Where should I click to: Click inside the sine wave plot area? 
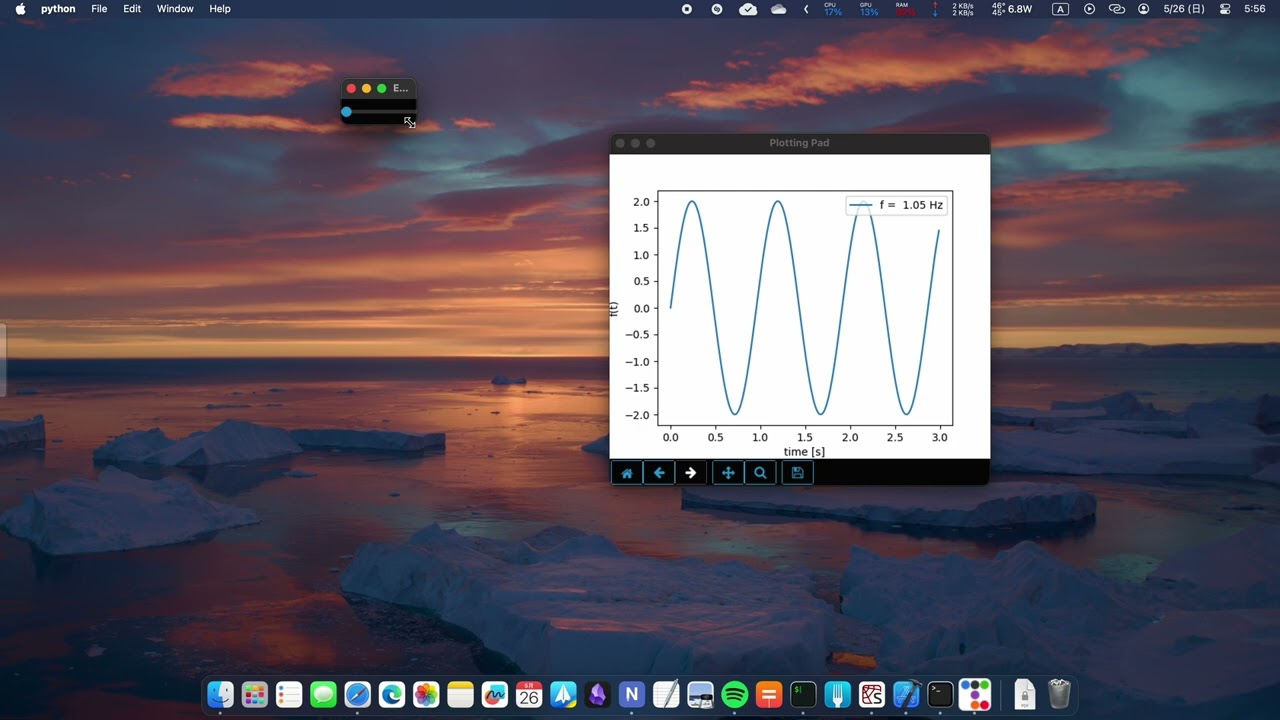[x=805, y=308]
